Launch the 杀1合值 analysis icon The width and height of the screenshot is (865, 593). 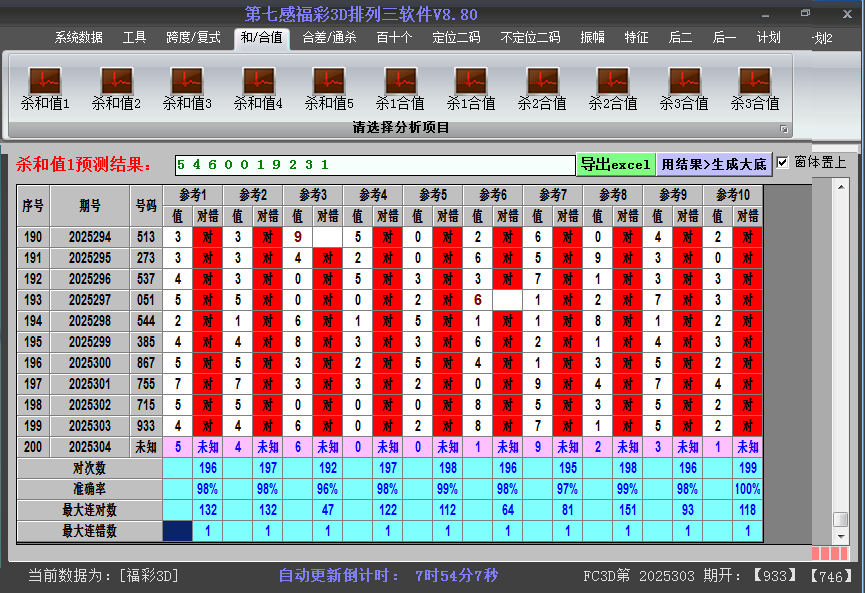pos(400,81)
